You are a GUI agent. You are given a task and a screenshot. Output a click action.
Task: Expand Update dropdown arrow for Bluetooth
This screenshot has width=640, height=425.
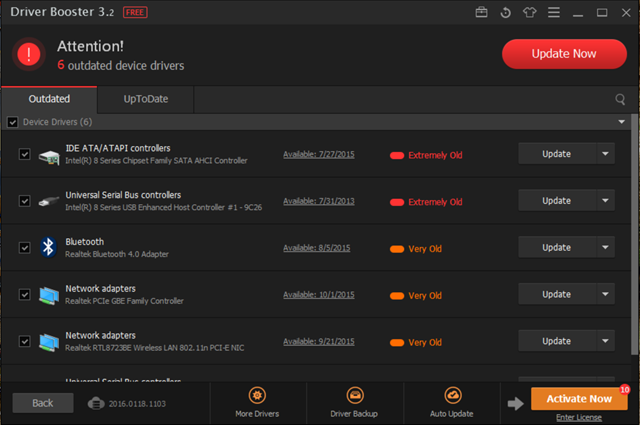[x=605, y=247]
